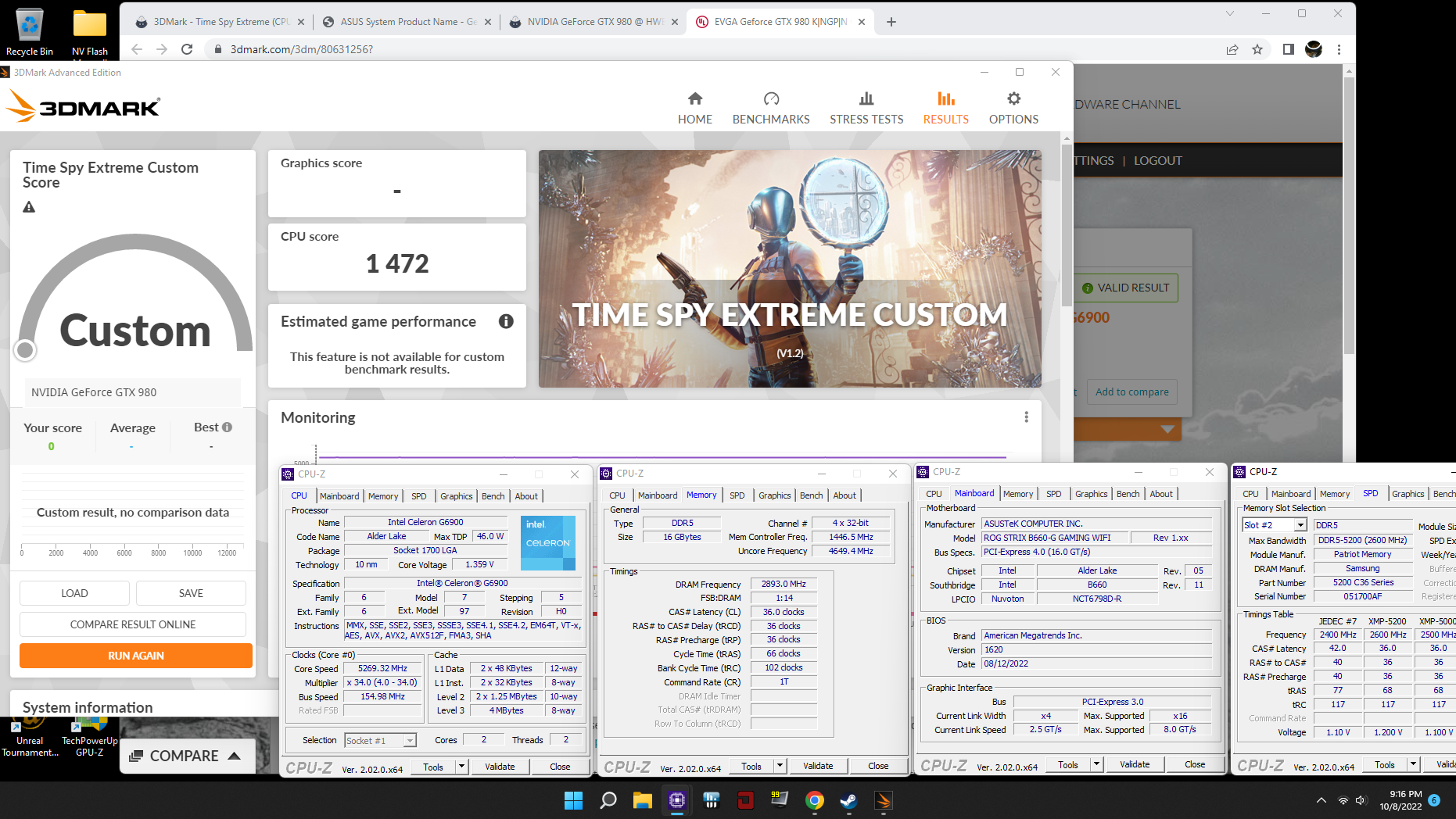Open the TechPowerUp GPU-Z desktop shortcut
1456x819 pixels.
click(90, 739)
